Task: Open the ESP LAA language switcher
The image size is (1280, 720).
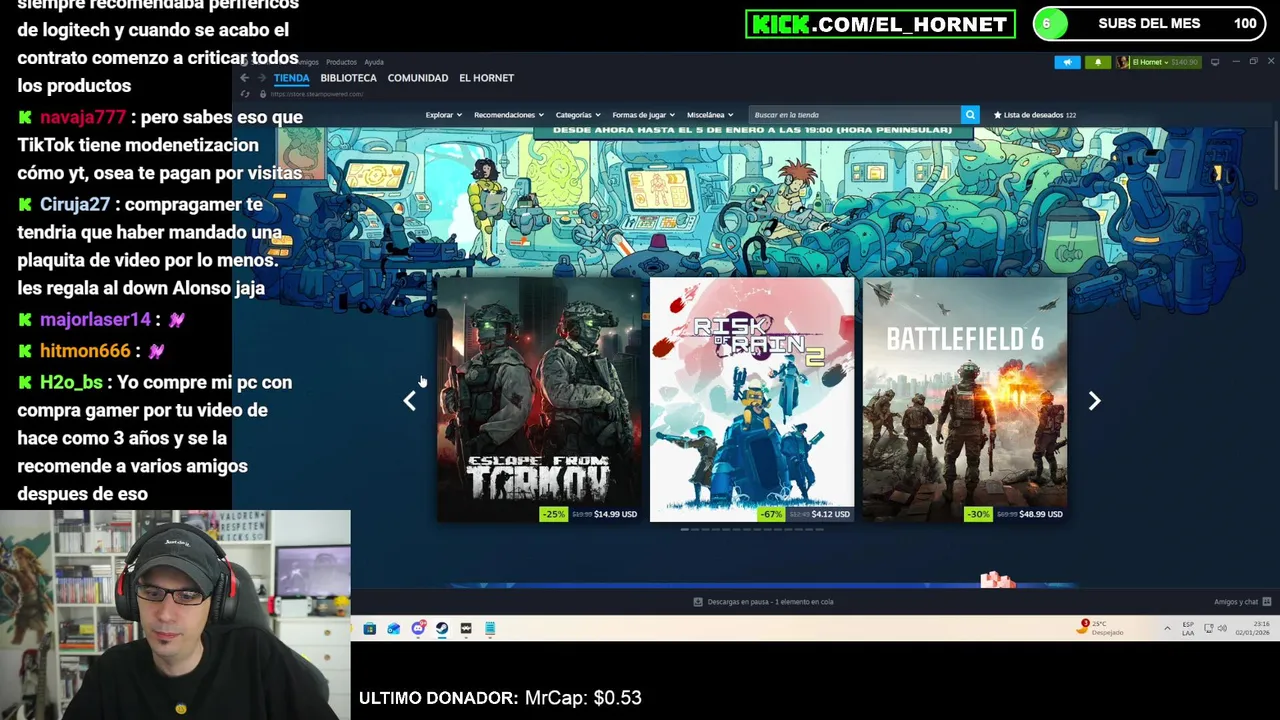Action: coord(1188,629)
